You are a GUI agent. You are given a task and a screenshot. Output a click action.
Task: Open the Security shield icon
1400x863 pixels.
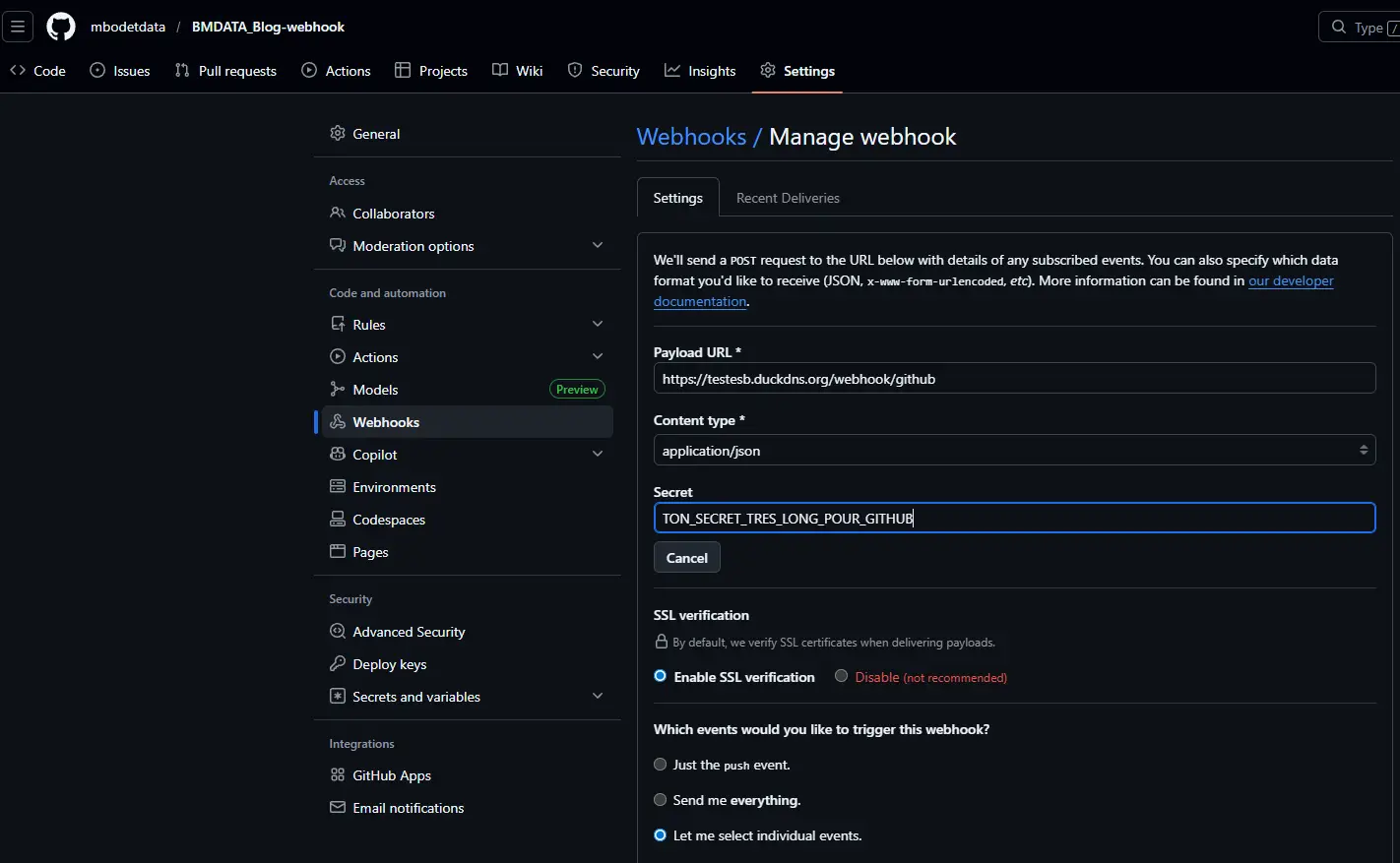coord(574,70)
